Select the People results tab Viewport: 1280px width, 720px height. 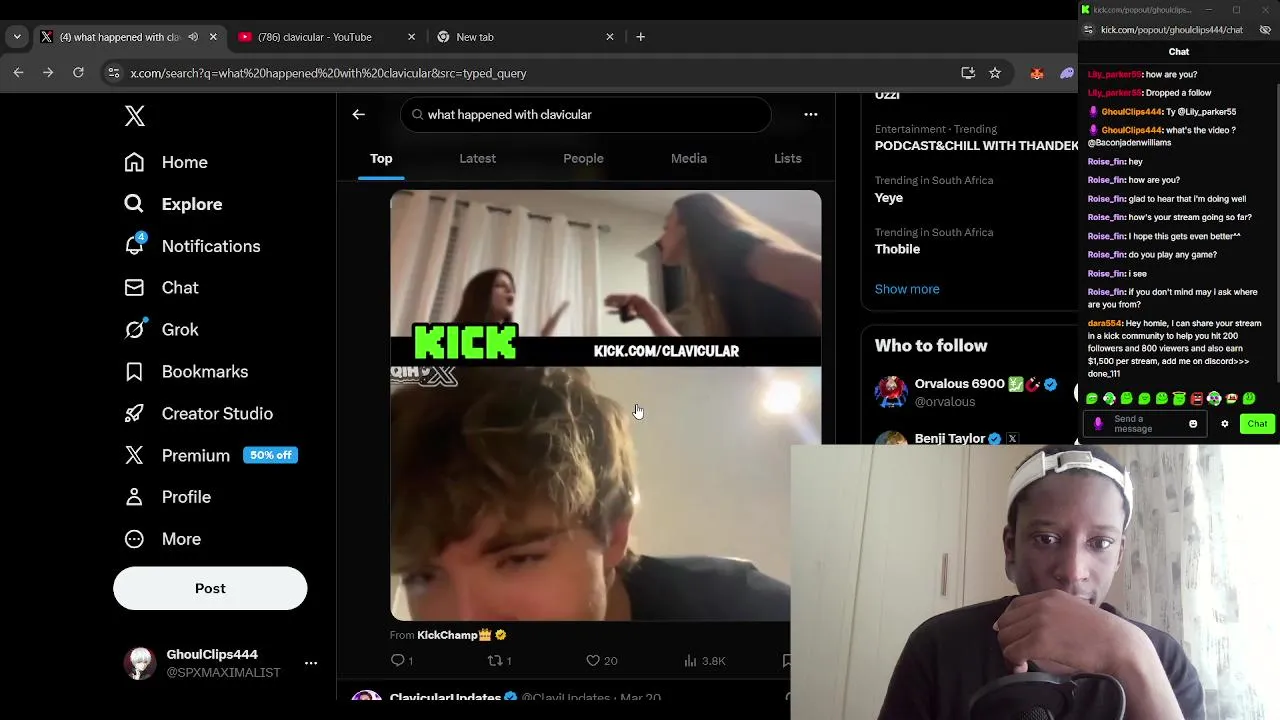[583, 158]
